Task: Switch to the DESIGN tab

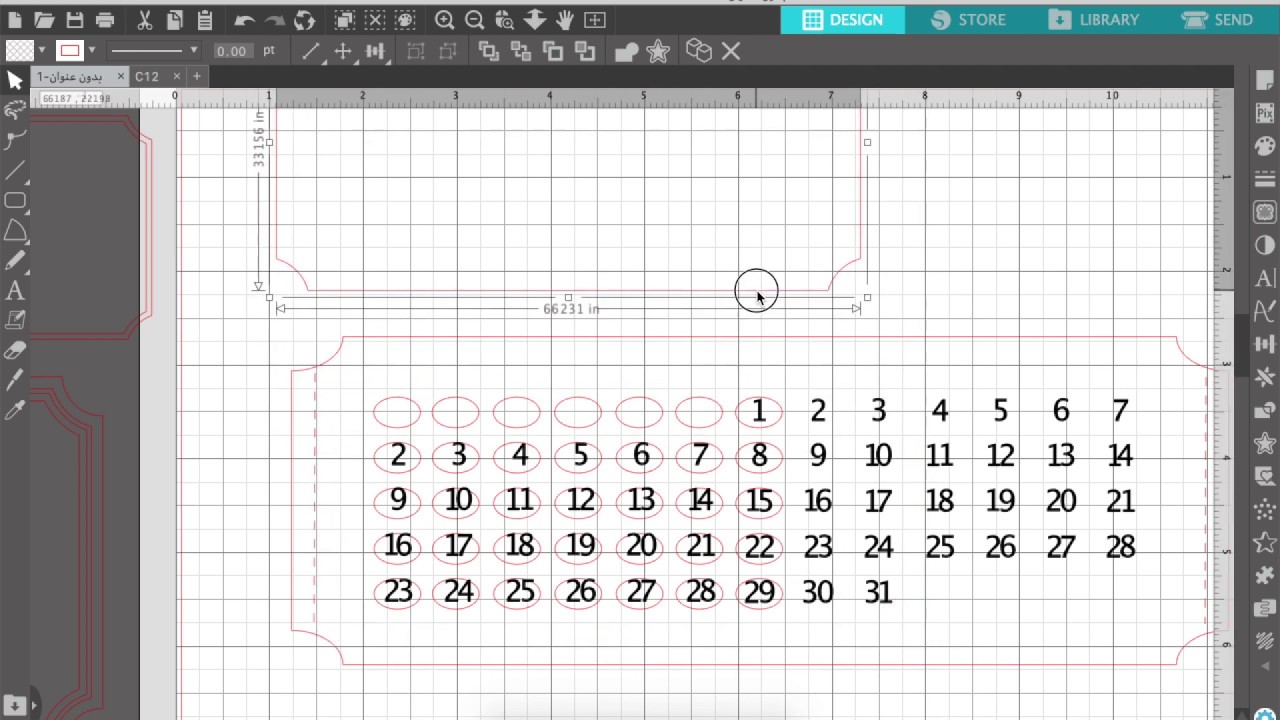Action: (843, 19)
